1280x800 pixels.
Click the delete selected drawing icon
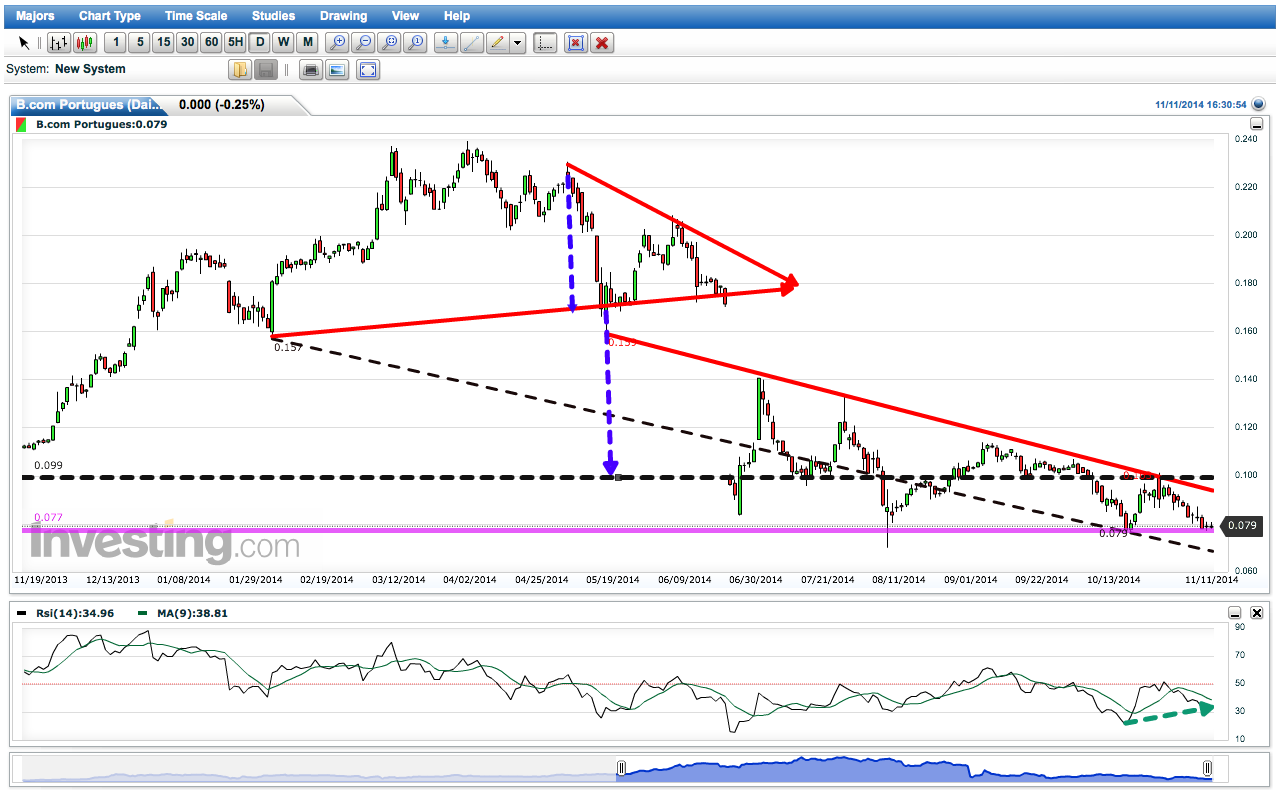(575, 43)
